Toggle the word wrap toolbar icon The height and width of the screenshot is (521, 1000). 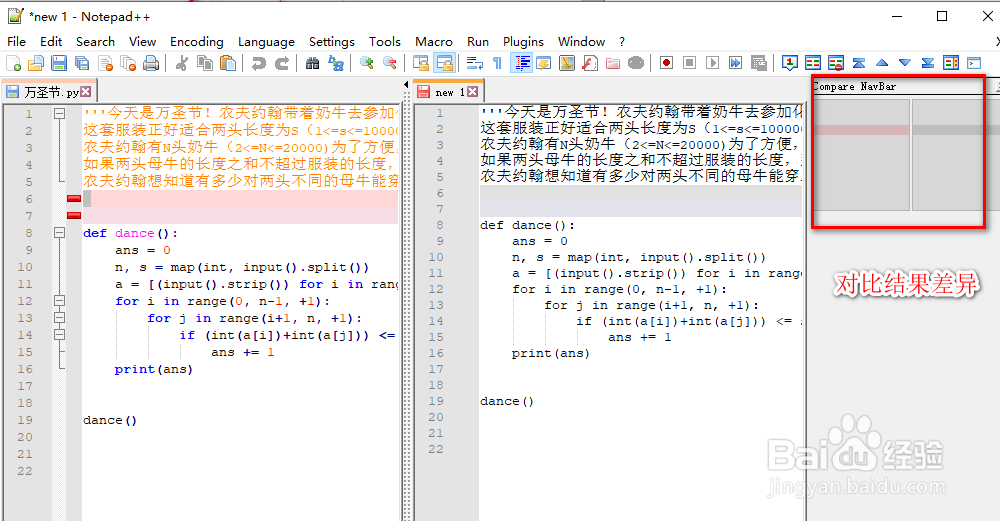pos(475,62)
